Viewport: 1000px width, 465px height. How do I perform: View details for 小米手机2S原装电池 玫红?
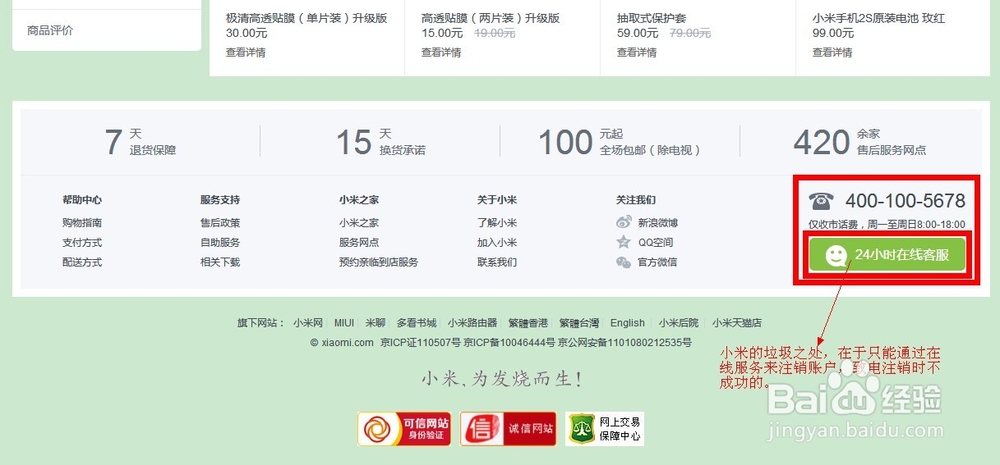tap(832, 52)
